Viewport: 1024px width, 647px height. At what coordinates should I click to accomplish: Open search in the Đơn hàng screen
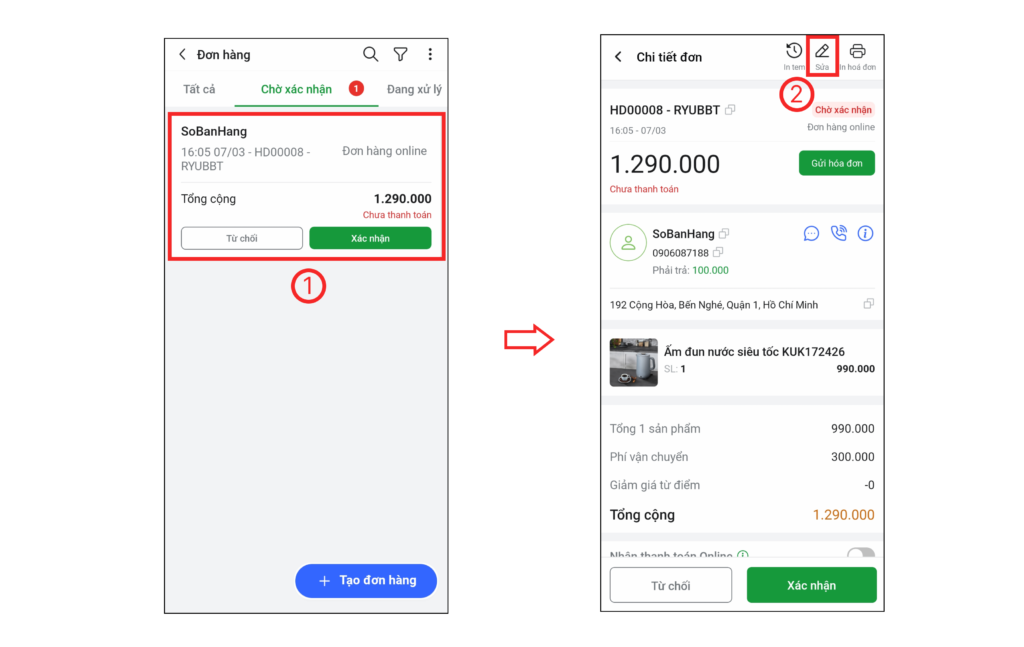tap(370, 54)
